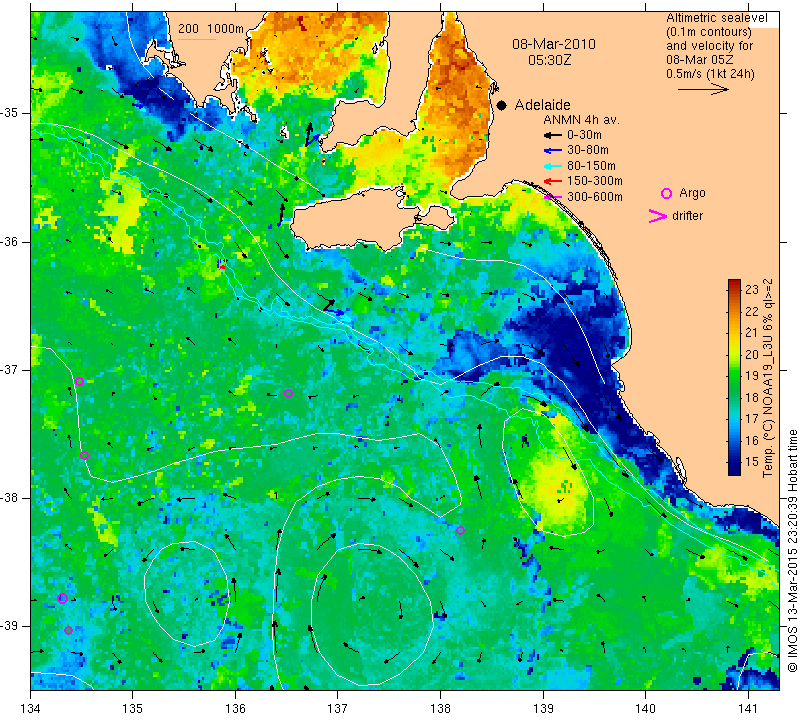Click the Adelaide city label
Screen dimensions: 800x720
tap(542, 105)
